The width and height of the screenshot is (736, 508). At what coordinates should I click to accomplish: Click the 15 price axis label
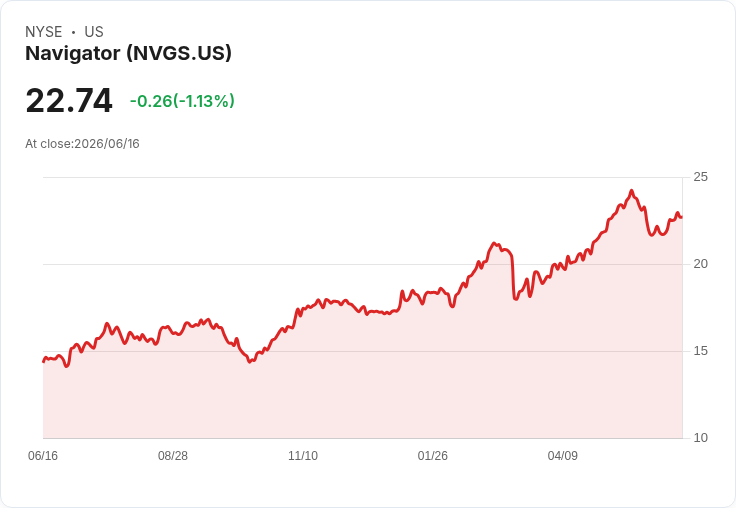point(700,351)
